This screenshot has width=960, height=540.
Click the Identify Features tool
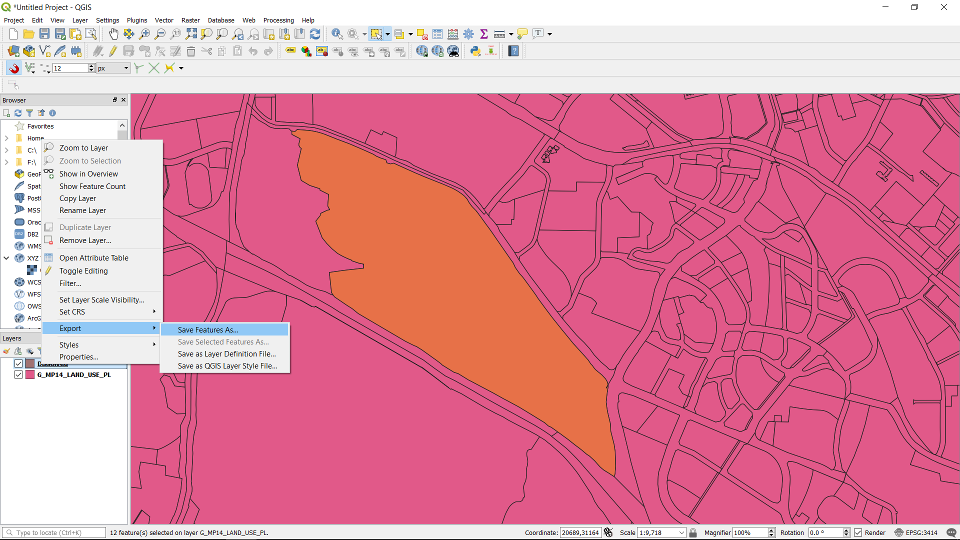(337, 34)
